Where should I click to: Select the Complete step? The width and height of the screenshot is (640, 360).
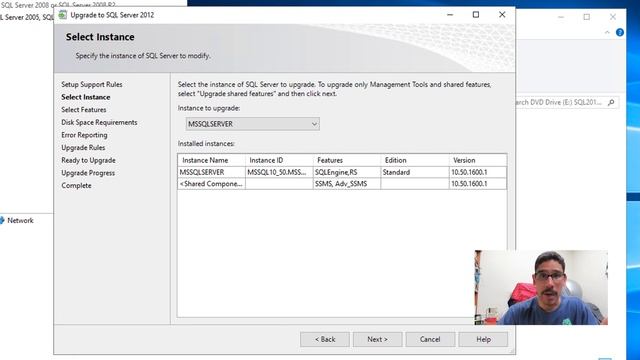click(x=76, y=186)
